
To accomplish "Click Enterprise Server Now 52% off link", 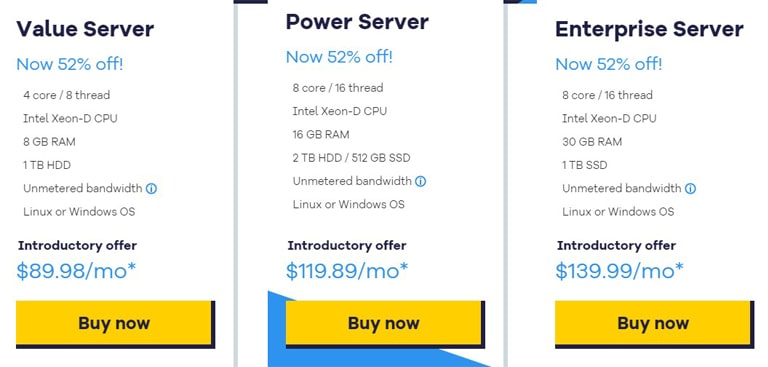I will click(608, 64).
